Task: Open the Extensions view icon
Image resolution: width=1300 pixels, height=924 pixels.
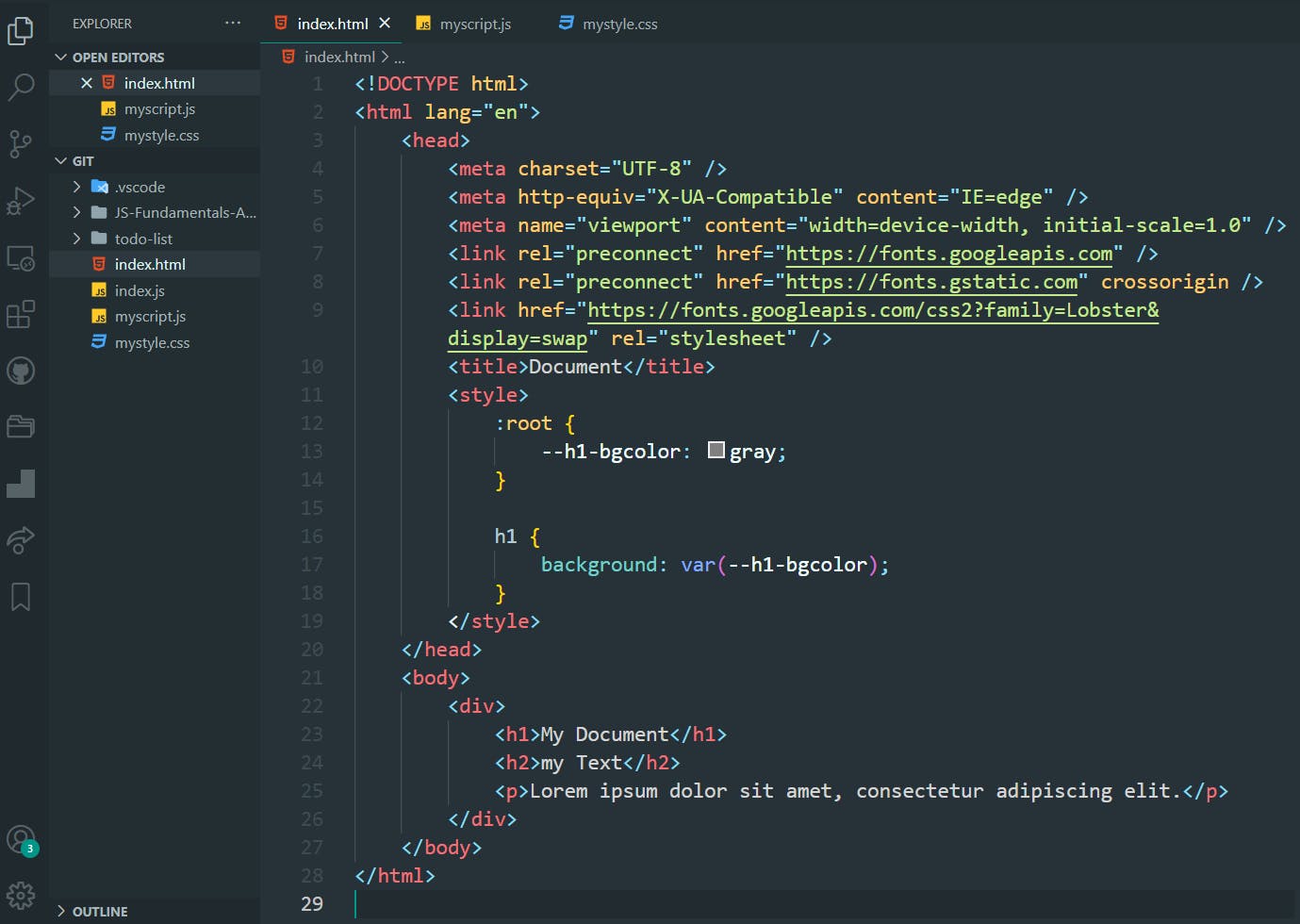Action: point(20,314)
